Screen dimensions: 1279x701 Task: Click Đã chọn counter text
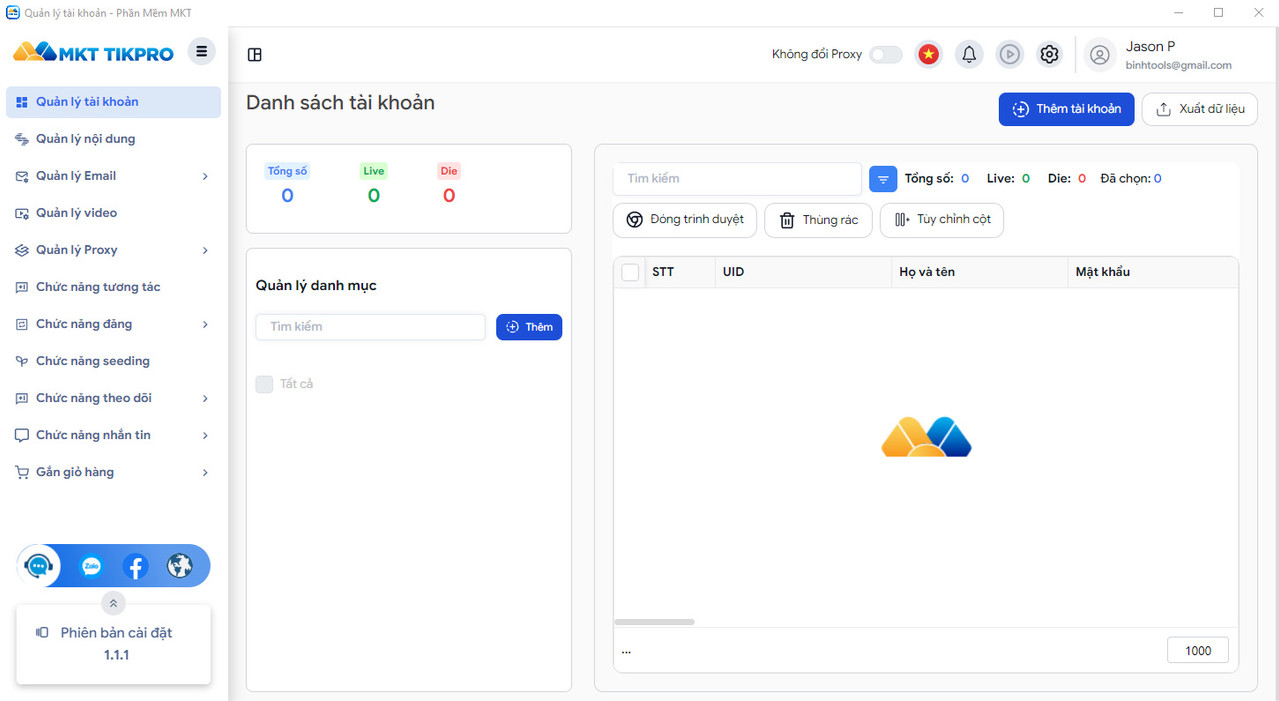(x=1131, y=179)
